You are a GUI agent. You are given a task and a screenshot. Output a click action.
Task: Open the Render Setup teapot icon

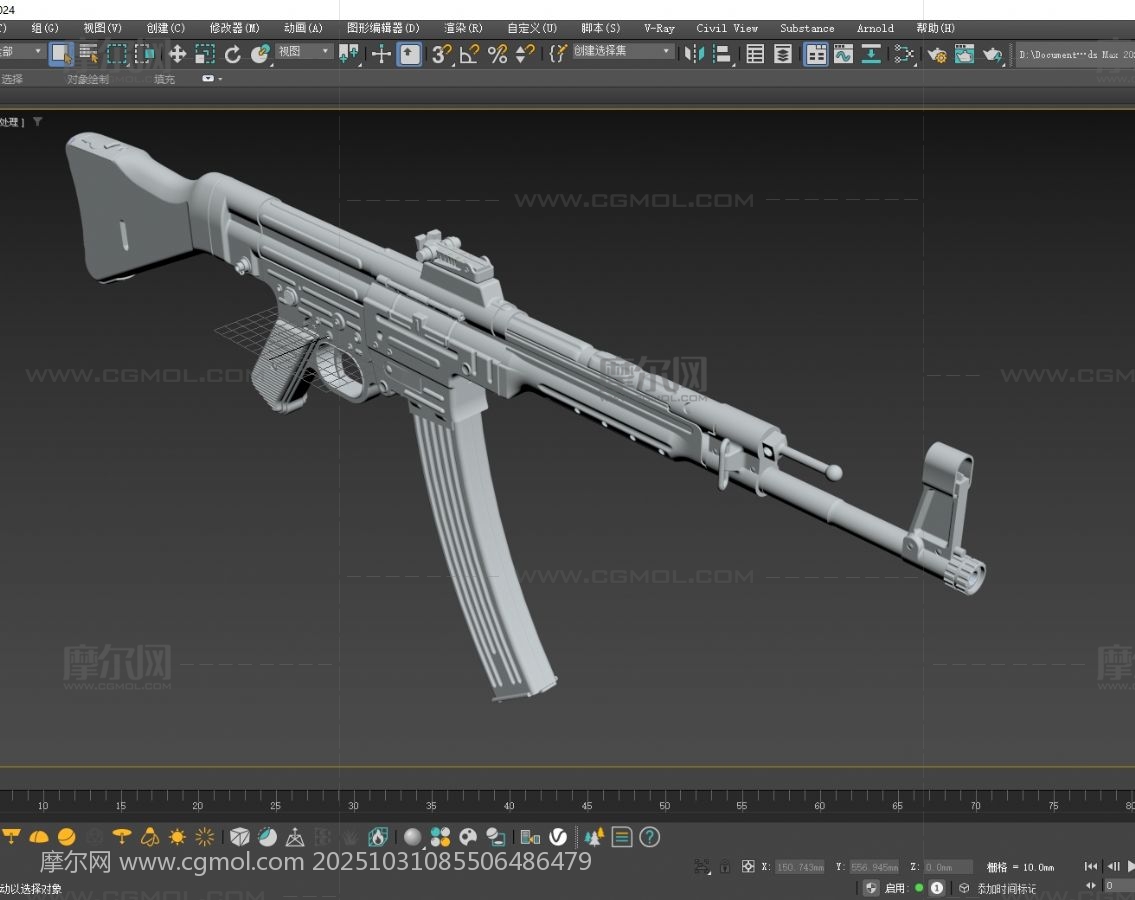pos(936,54)
